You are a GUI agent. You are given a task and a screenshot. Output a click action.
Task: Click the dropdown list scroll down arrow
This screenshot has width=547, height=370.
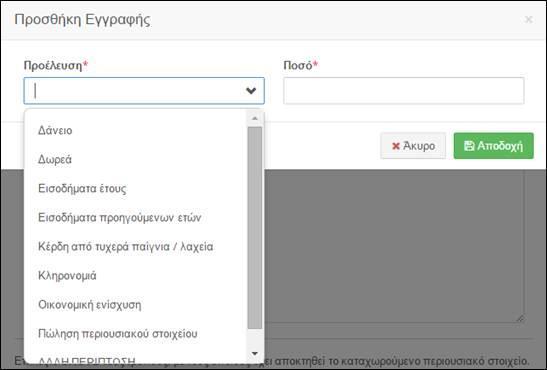(255, 354)
